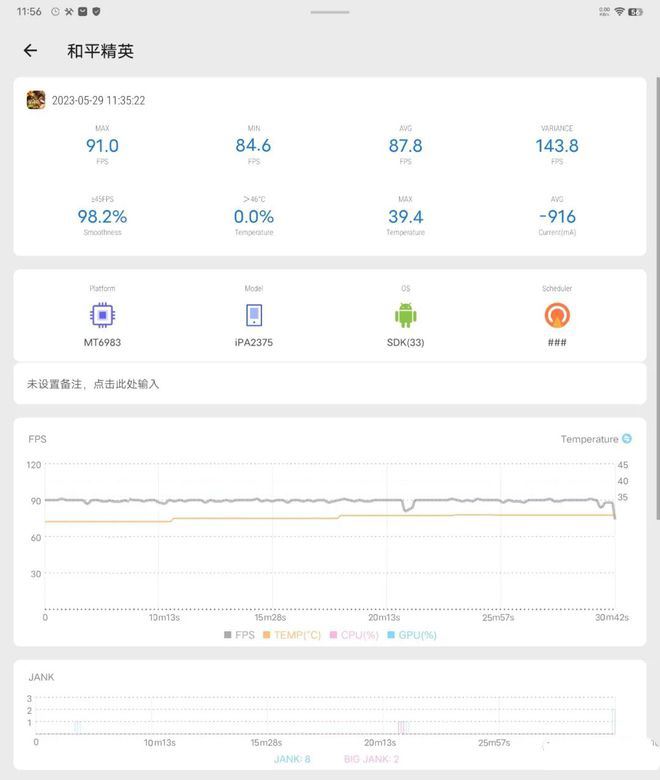
Task: Select the JANK: 8 legend label
Action: (292, 759)
